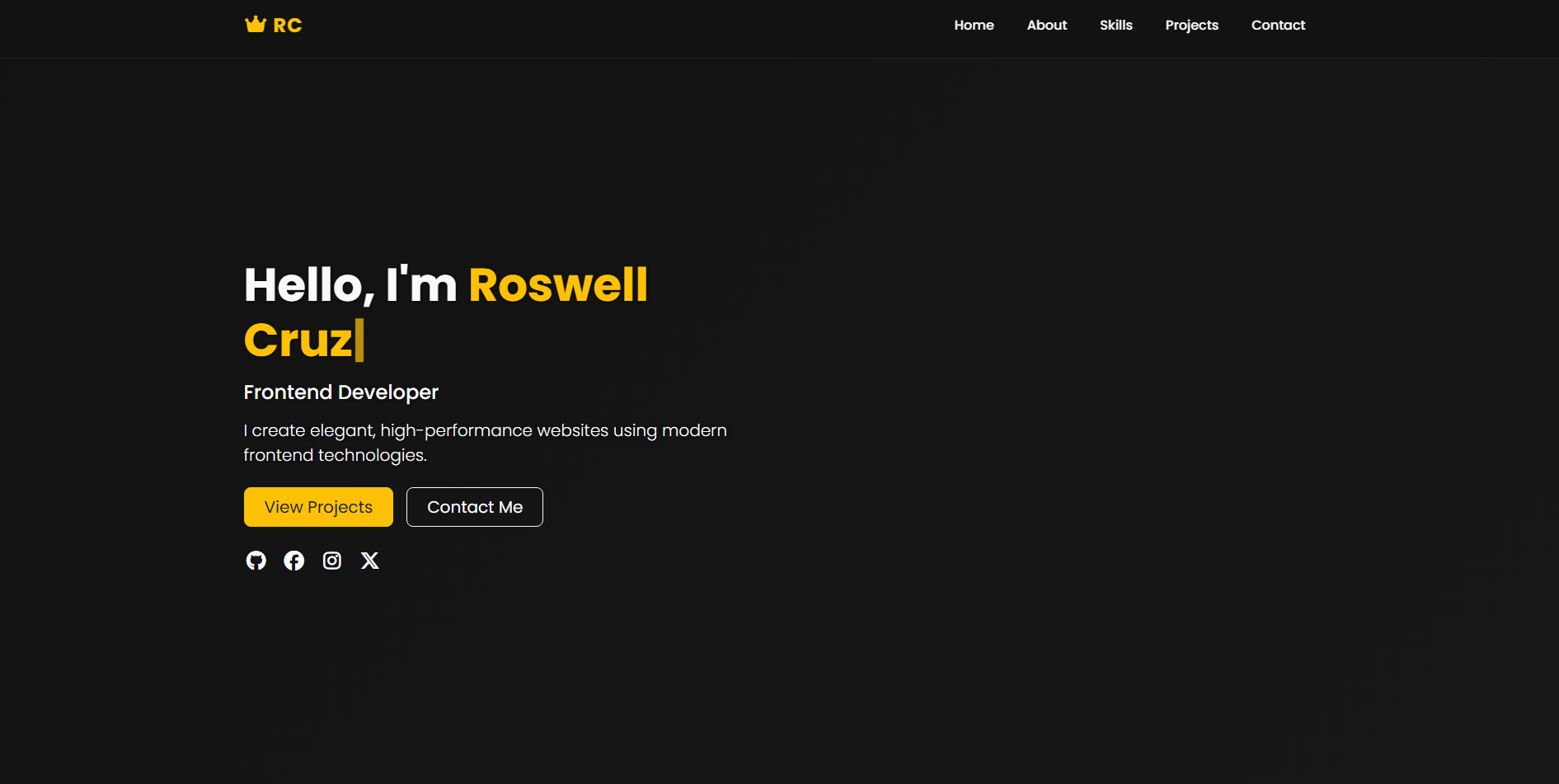This screenshot has width=1559, height=784.
Task: Click the RC logo in the navbar
Action: (287, 25)
